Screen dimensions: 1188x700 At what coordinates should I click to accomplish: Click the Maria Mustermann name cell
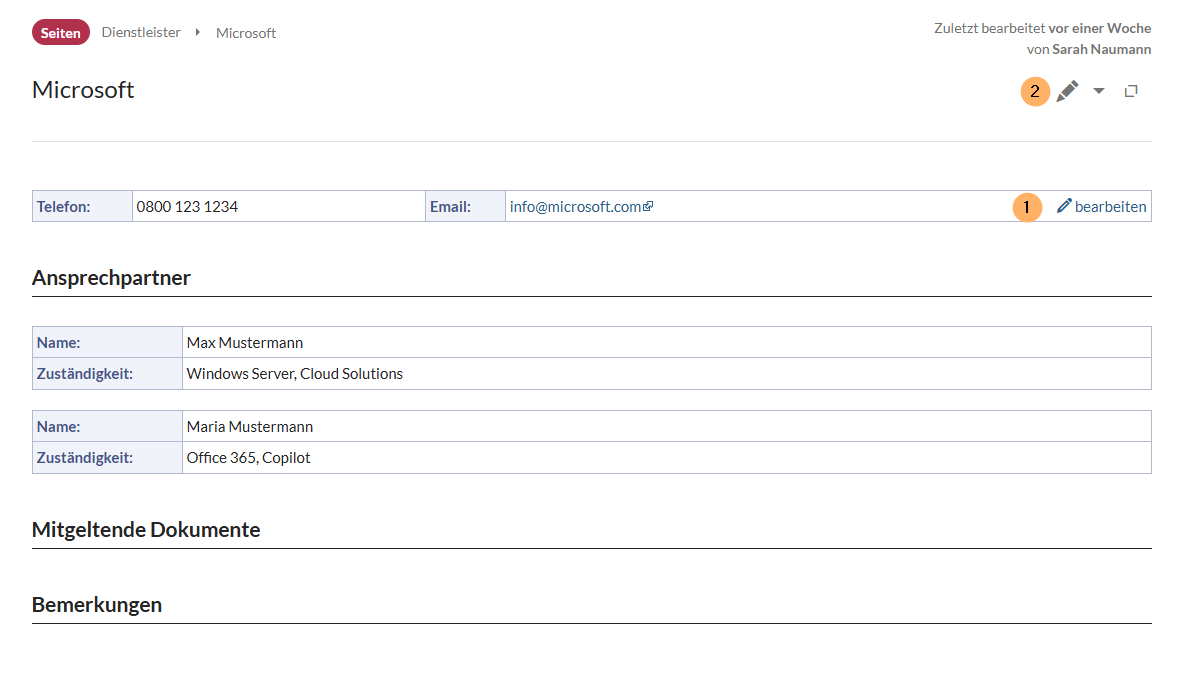(x=667, y=427)
